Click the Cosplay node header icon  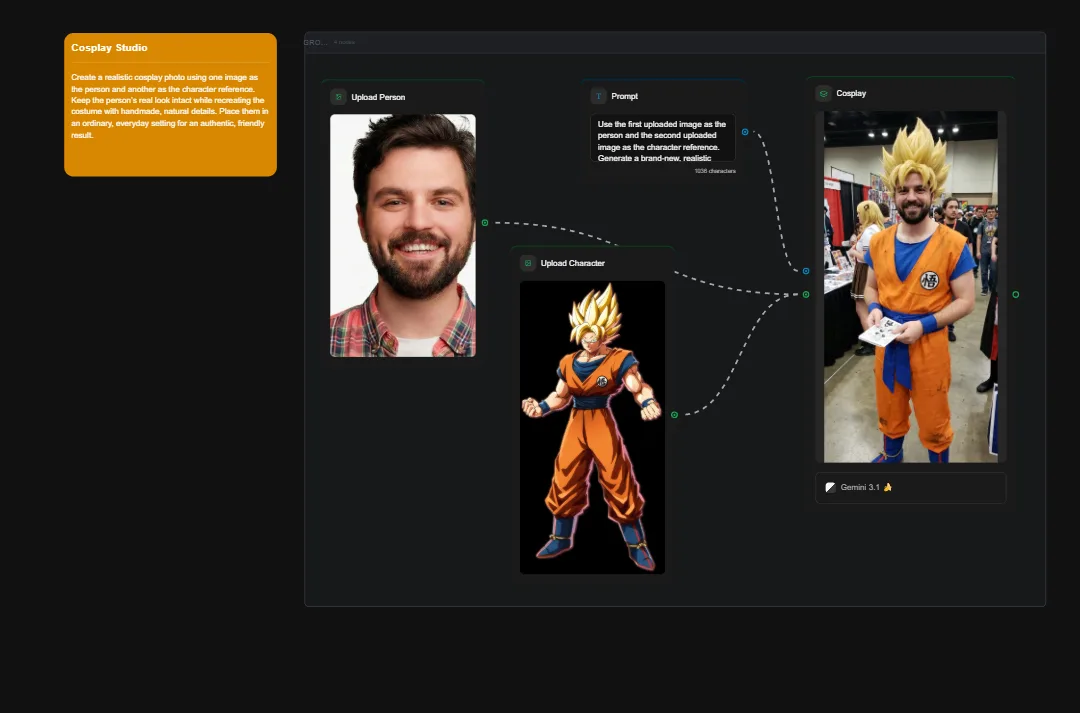click(823, 93)
